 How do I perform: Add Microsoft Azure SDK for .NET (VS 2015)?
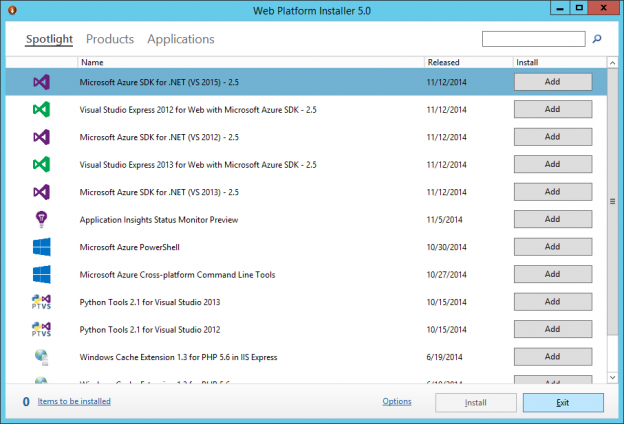tap(552, 82)
